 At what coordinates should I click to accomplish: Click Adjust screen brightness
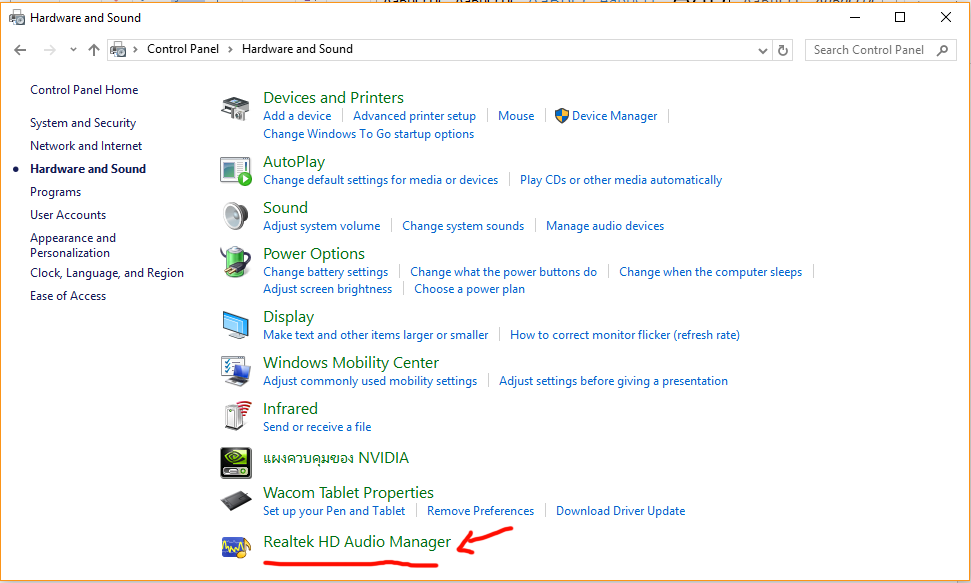pyautogui.click(x=328, y=289)
